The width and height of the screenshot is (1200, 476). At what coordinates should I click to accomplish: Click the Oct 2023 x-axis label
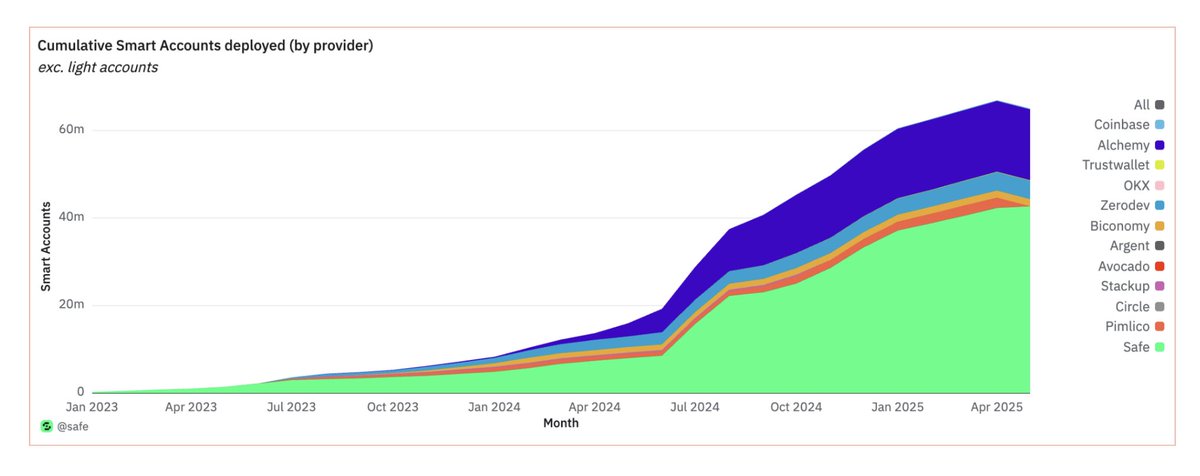tap(392, 408)
